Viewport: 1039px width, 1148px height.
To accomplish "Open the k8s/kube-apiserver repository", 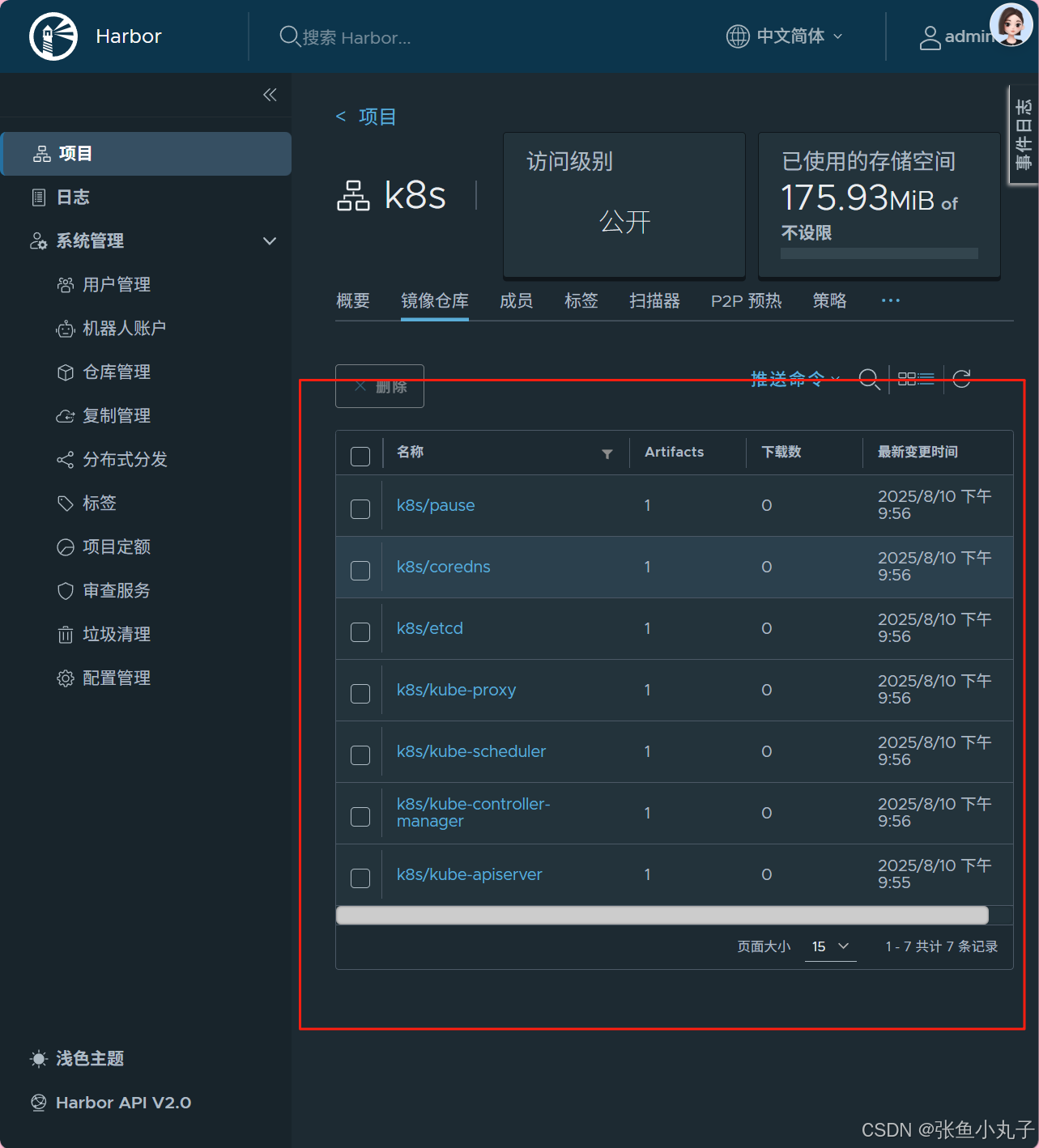I will coord(470,874).
